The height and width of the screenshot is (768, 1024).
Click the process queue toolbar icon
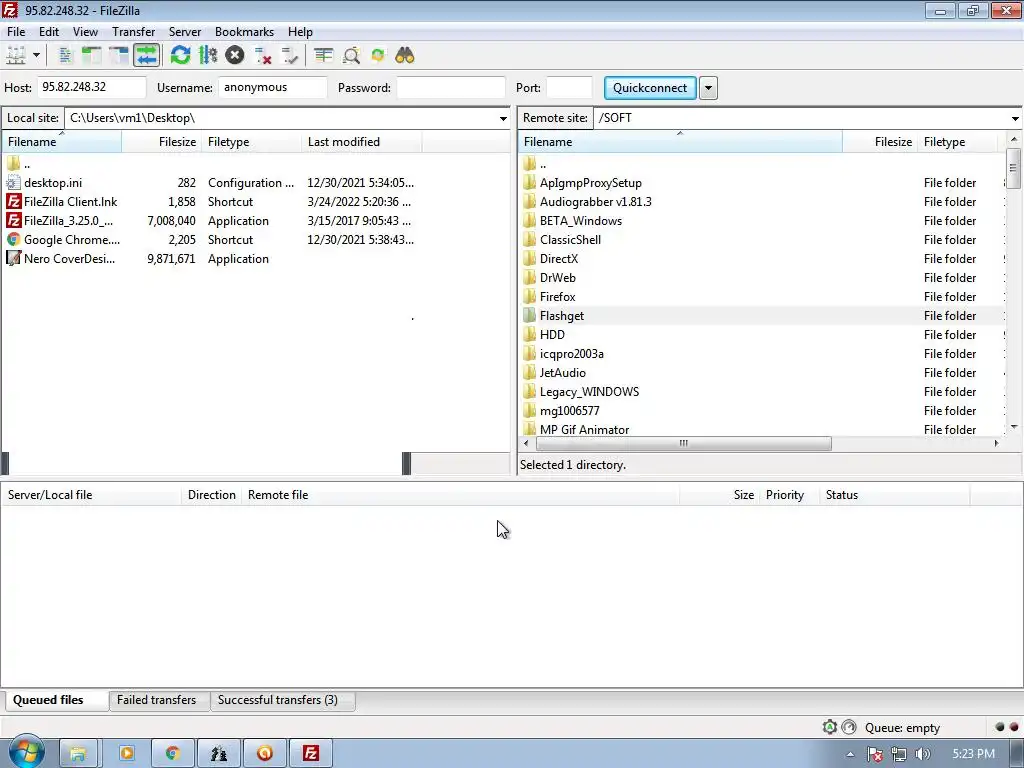pos(208,56)
